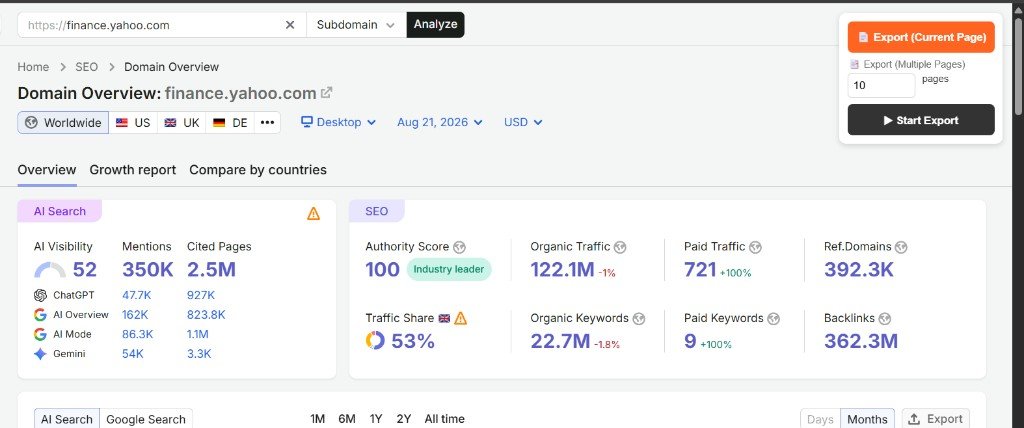Click the ChatGPT logo icon
Viewport: 1024px width, 428px height.
coord(40,295)
